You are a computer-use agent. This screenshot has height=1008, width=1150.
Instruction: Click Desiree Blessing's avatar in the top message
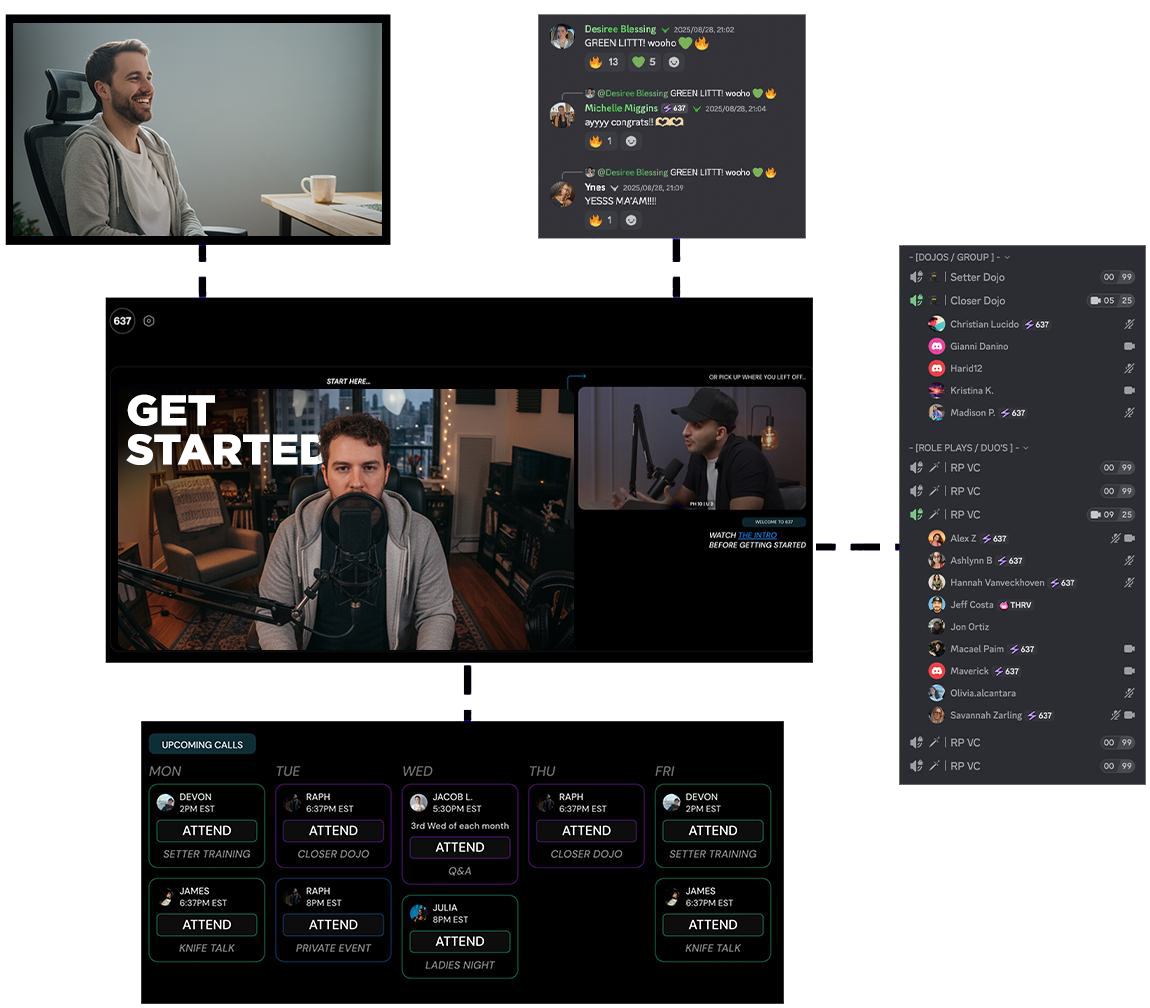pos(562,37)
